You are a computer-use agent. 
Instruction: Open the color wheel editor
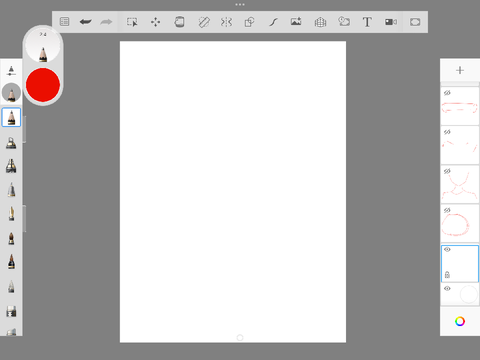click(460, 321)
